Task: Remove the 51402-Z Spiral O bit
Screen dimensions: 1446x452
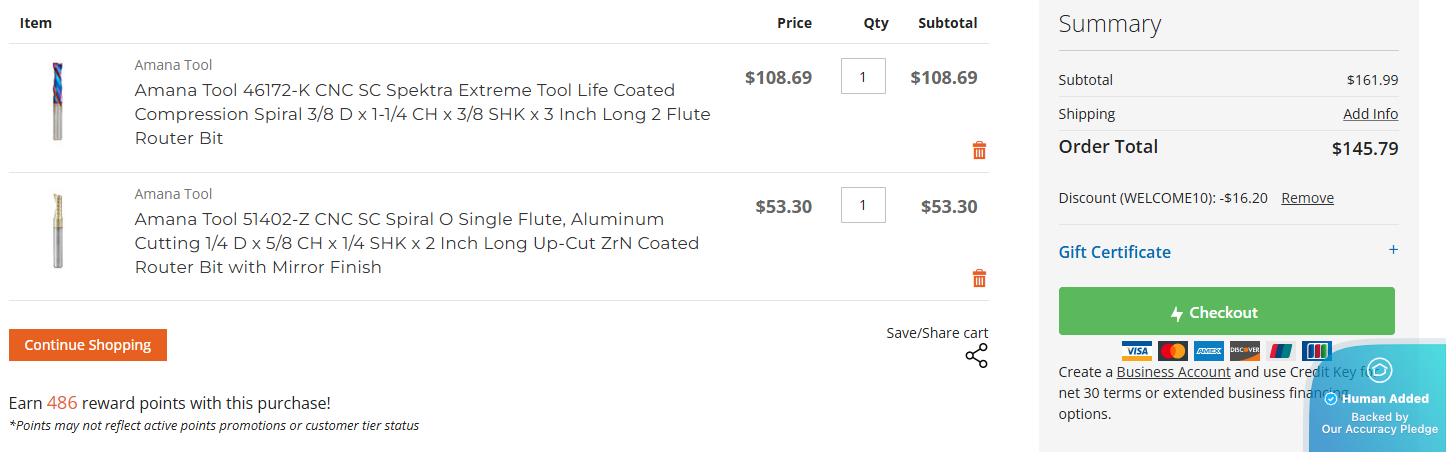Action: click(x=979, y=279)
